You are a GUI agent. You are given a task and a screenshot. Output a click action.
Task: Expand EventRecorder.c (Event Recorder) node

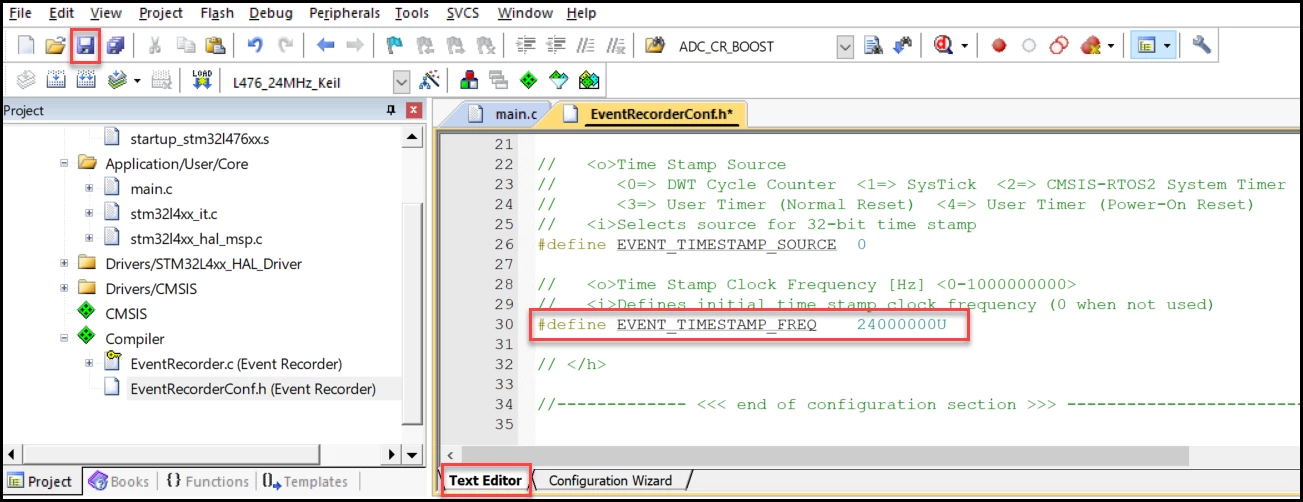(89, 363)
